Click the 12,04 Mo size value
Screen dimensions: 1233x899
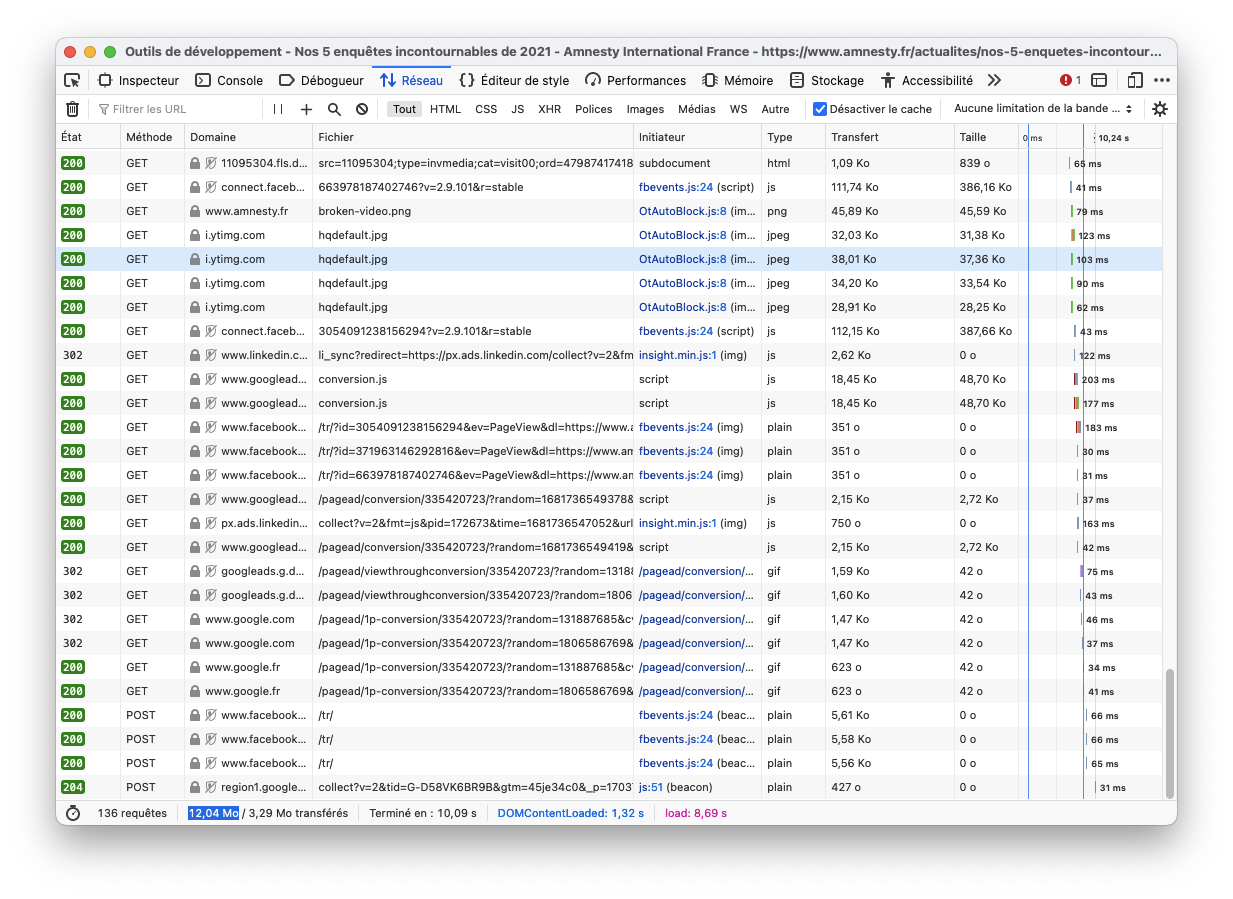click(213, 813)
